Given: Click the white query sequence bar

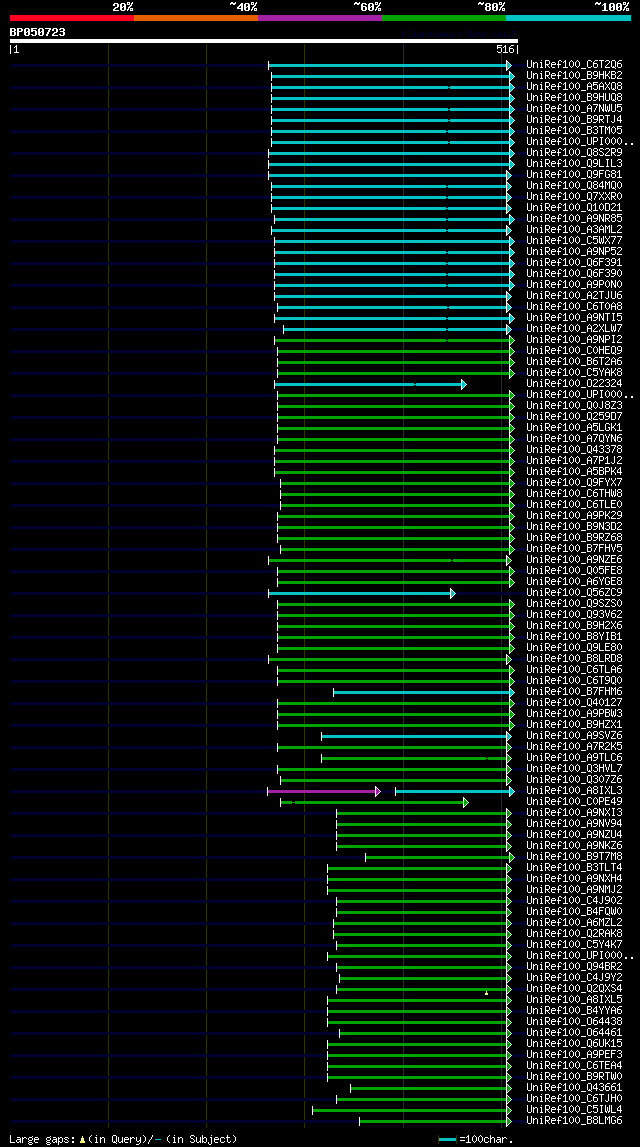Looking at the screenshot, I should (263, 42).
